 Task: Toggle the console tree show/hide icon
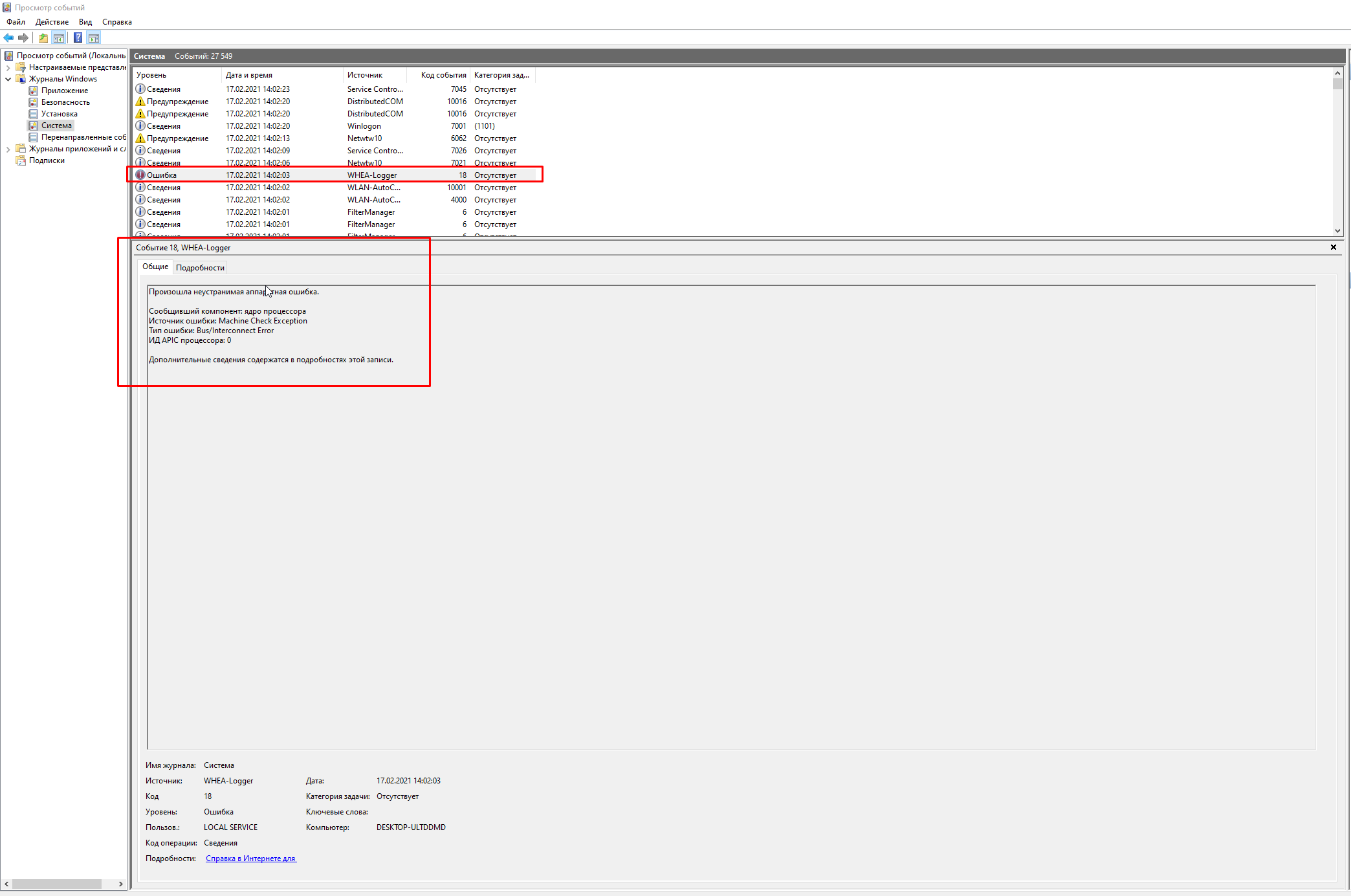pos(58,38)
